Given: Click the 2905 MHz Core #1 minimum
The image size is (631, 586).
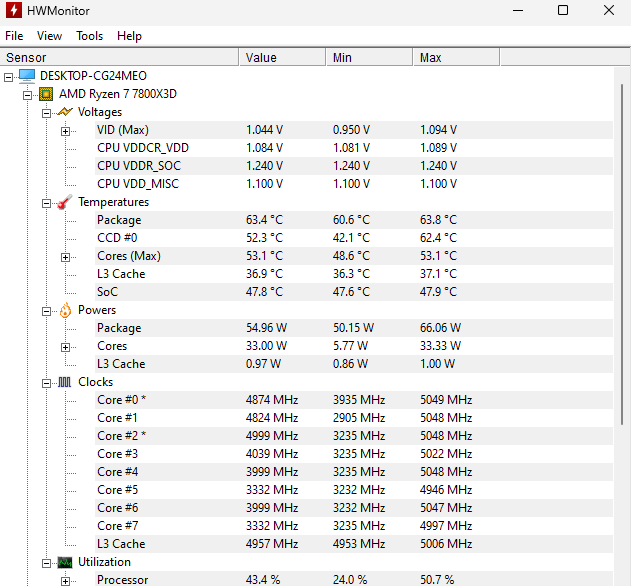Looking at the screenshot, I should tap(359, 418).
